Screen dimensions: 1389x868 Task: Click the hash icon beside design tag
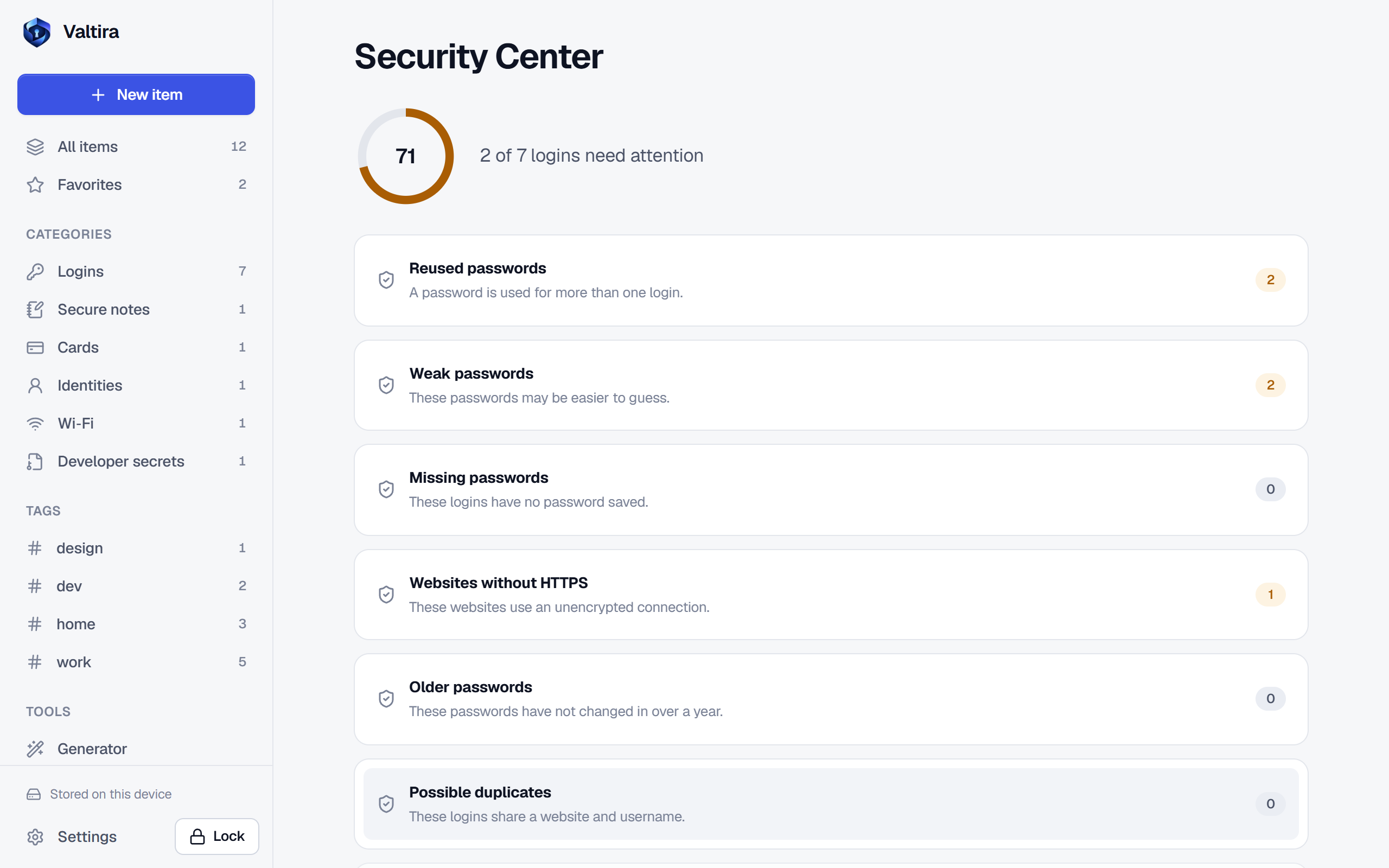coord(34,548)
